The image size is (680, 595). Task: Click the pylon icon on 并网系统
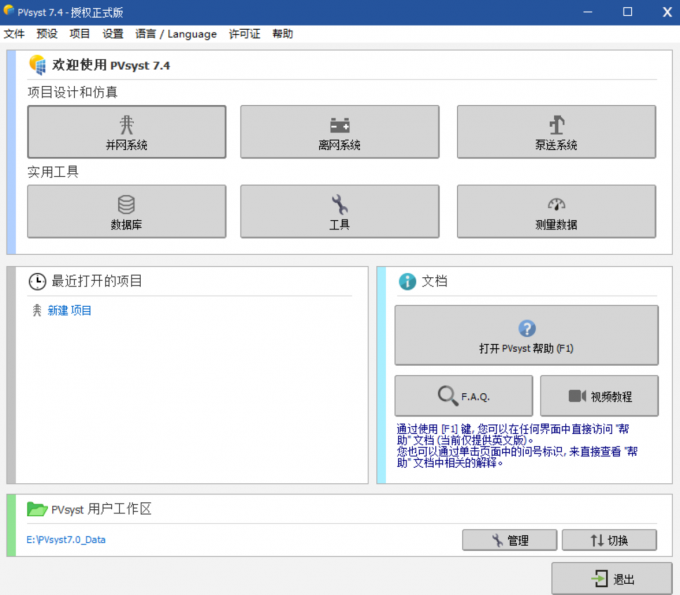coord(127,125)
